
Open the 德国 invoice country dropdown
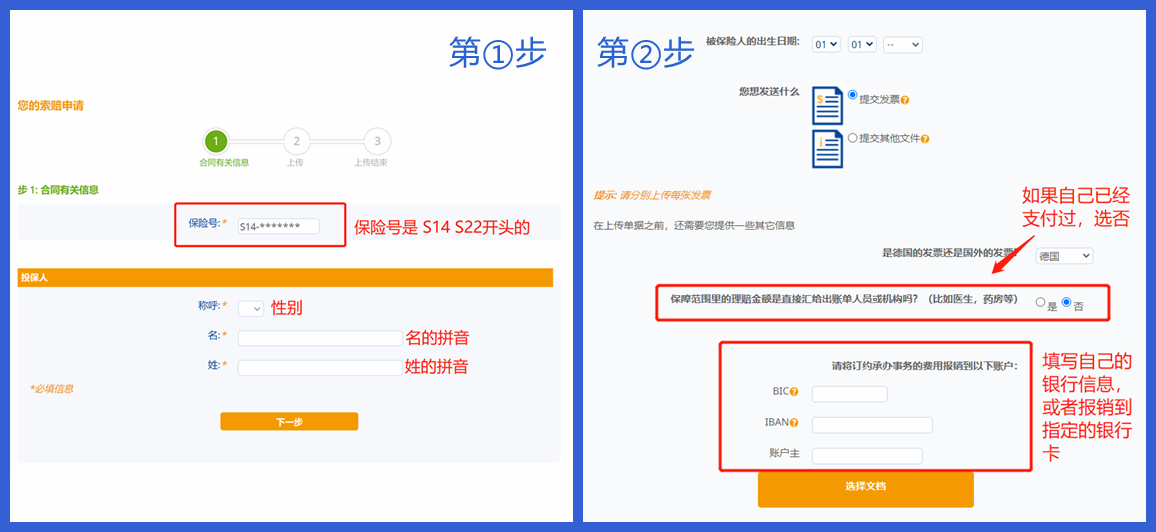point(1064,256)
